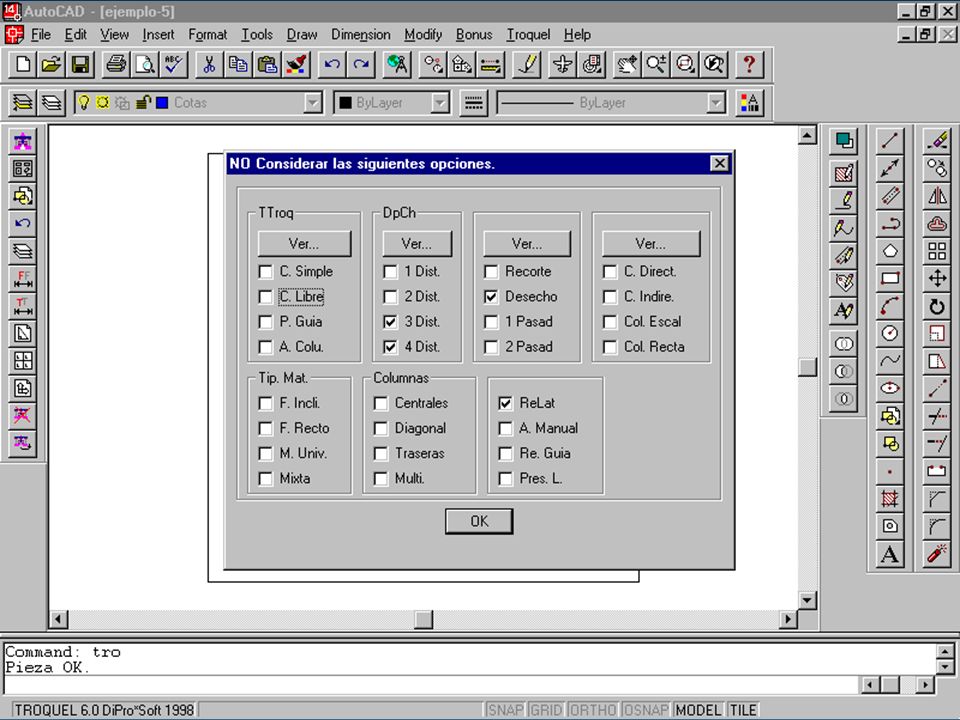Expand the ByLayer linetype dropdown
The image size is (960, 720).
[x=716, y=103]
